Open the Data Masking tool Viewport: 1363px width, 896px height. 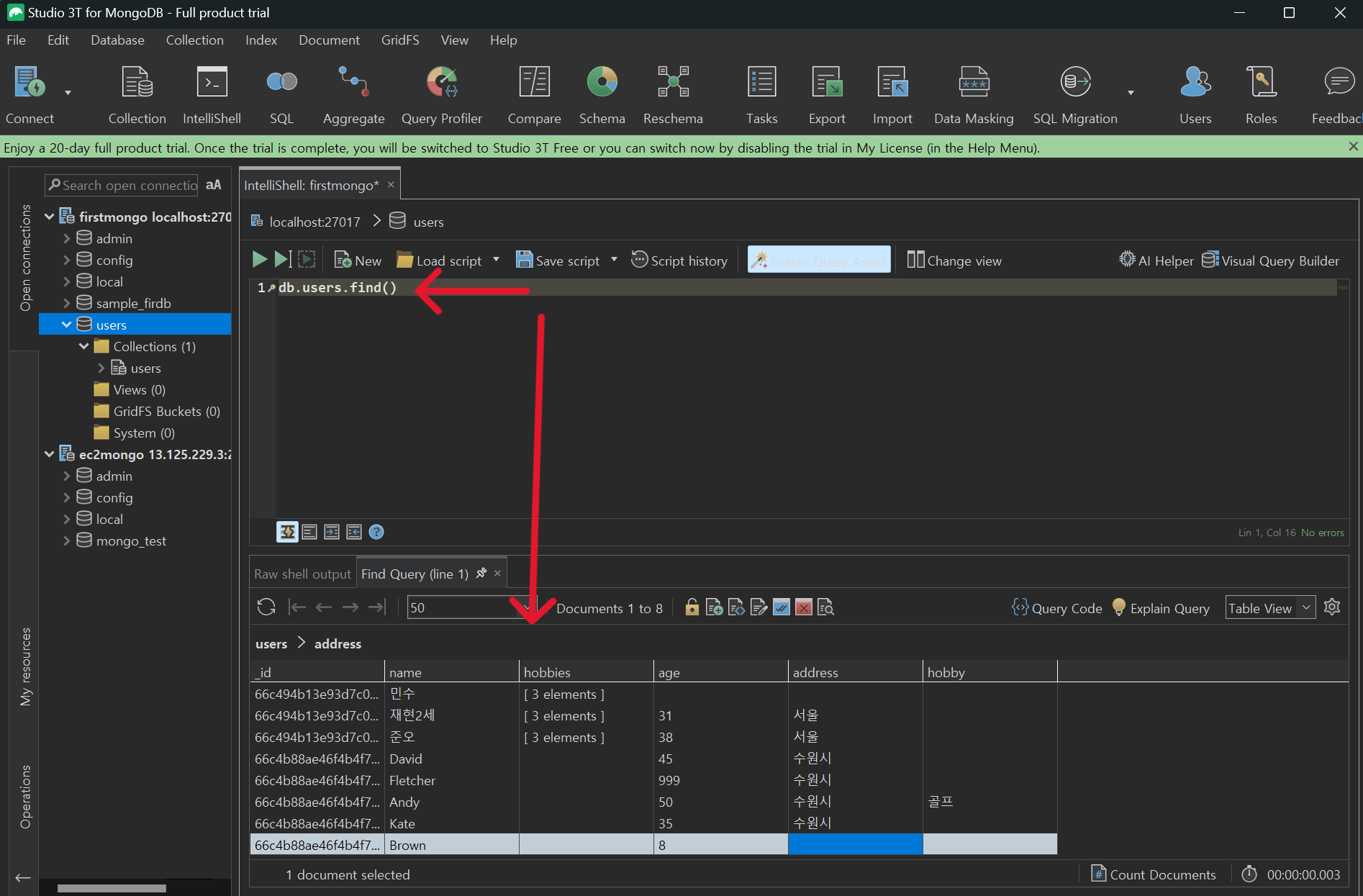974,95
